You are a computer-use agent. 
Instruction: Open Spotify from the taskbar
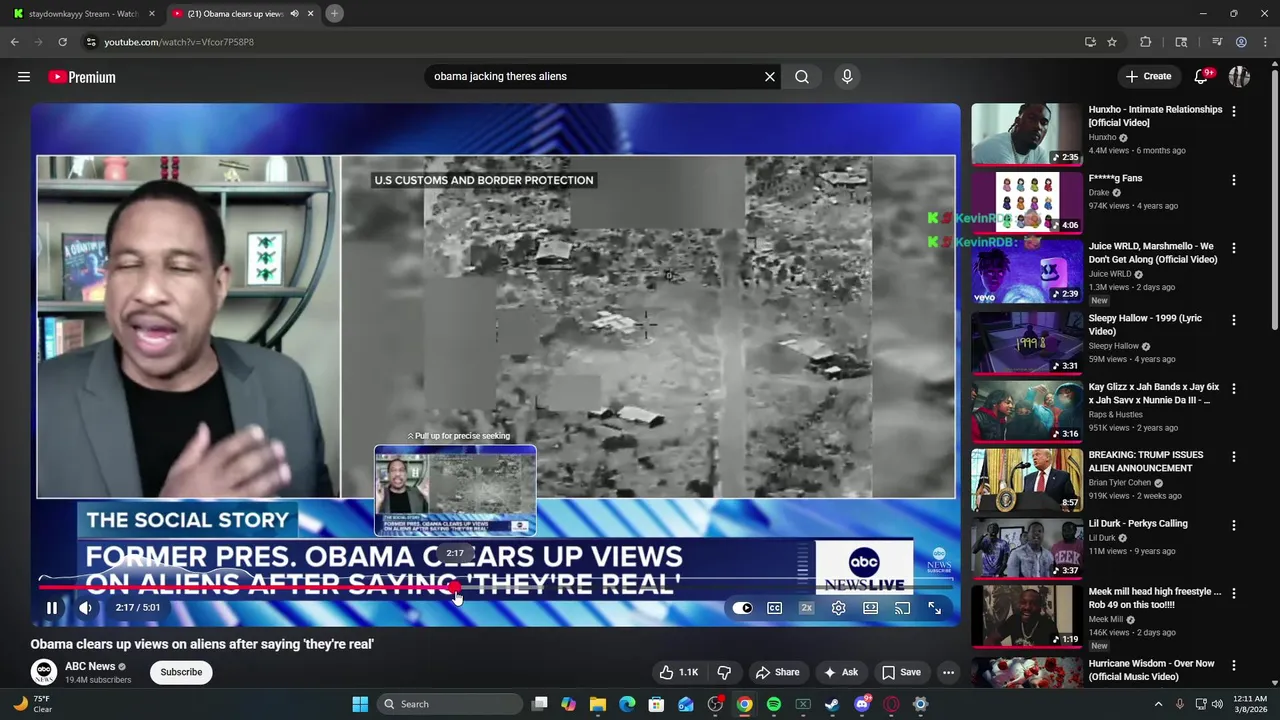[774, 704]
